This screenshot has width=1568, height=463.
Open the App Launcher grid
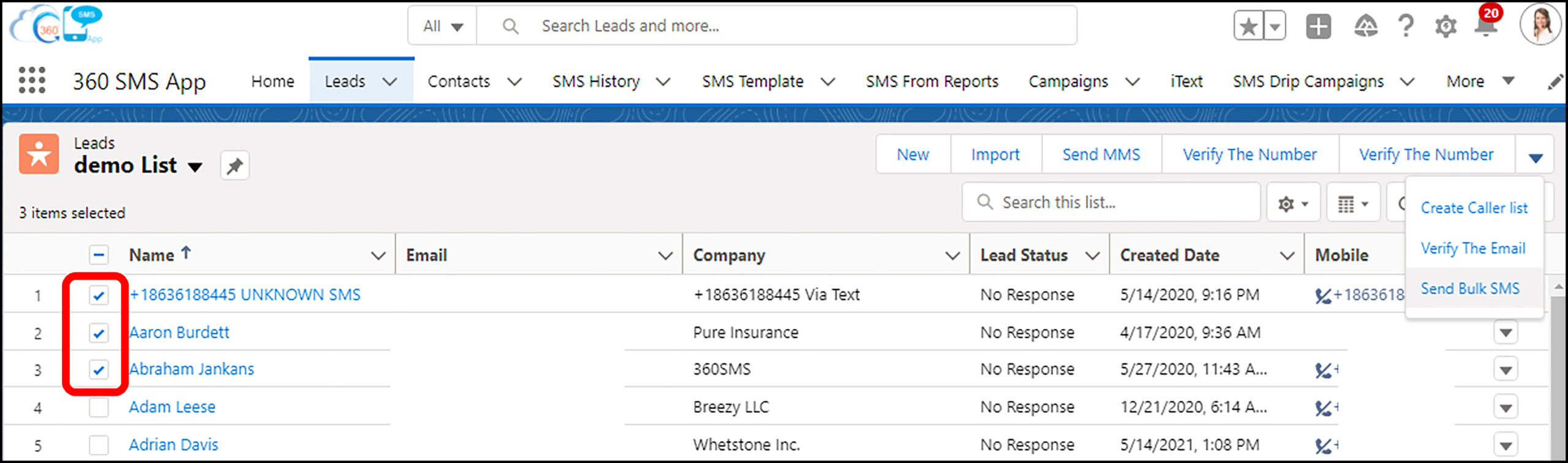coord(32,80)
